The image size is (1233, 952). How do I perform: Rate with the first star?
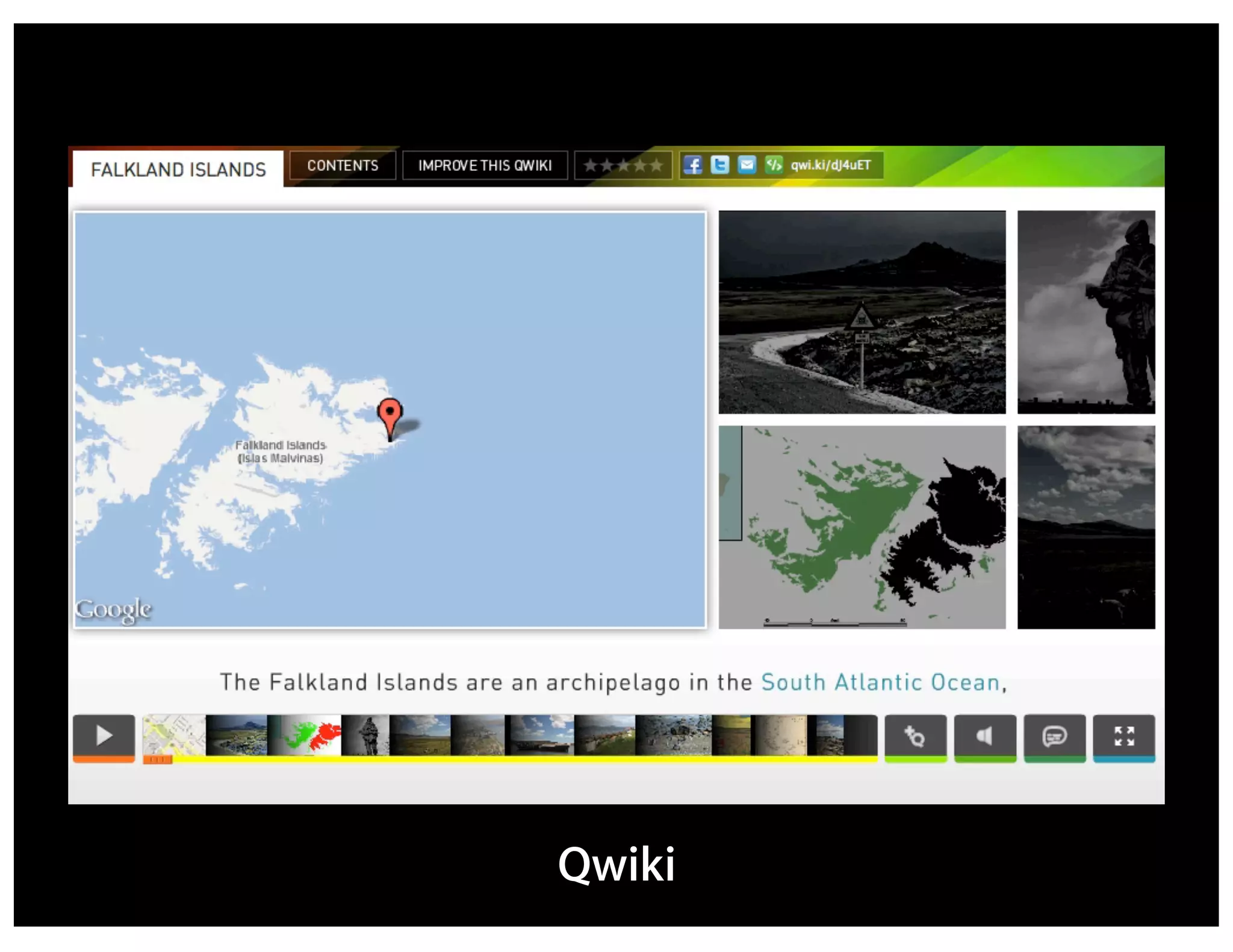[591, 165]
